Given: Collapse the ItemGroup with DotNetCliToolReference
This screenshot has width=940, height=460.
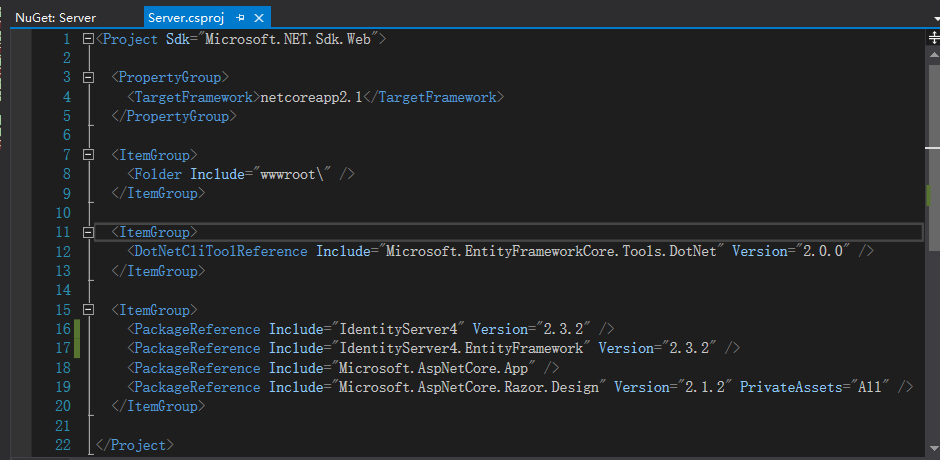Looking at the screenshot, I should click(88, 232).
